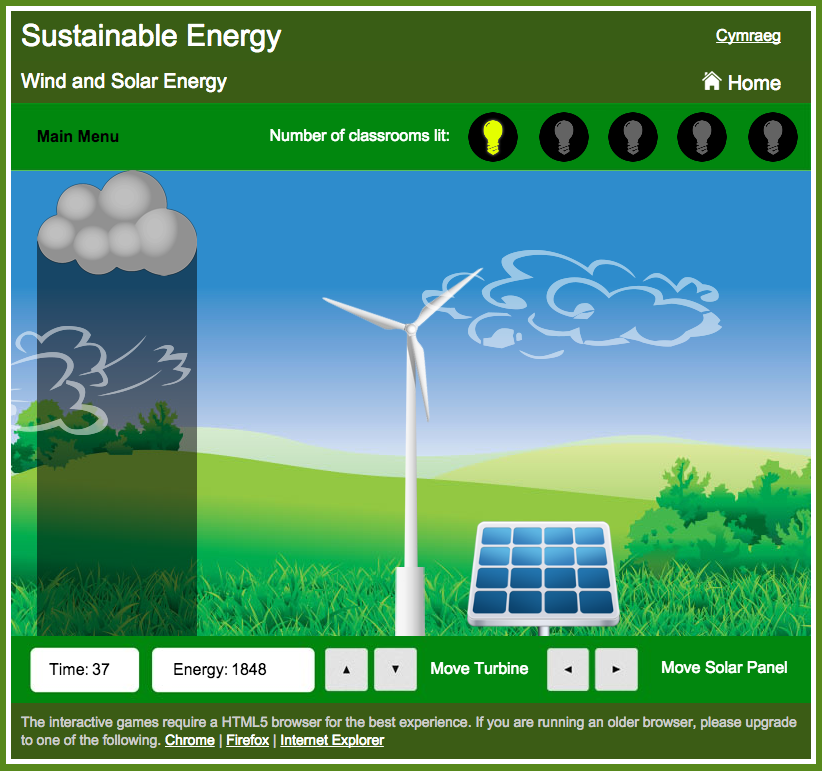Move solar panel right with right arrow
Screen dimensions: 822x771
click(x=616, y=669)
